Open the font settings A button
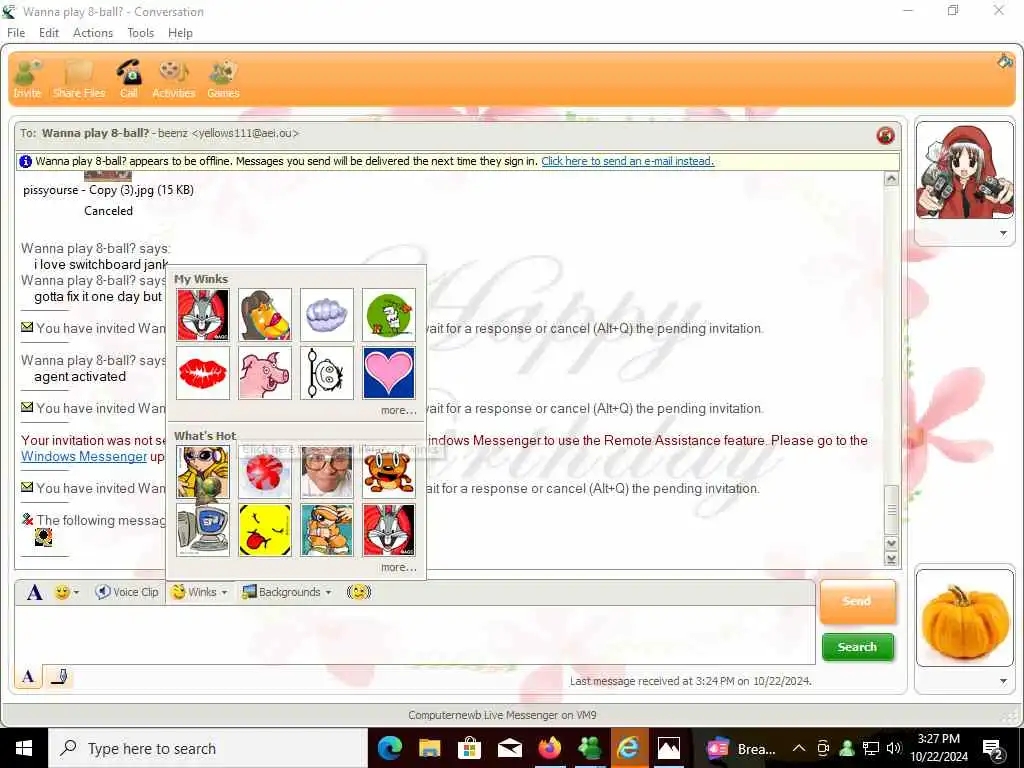Viewport: 1024px width, 768px height. click(35, 592)
